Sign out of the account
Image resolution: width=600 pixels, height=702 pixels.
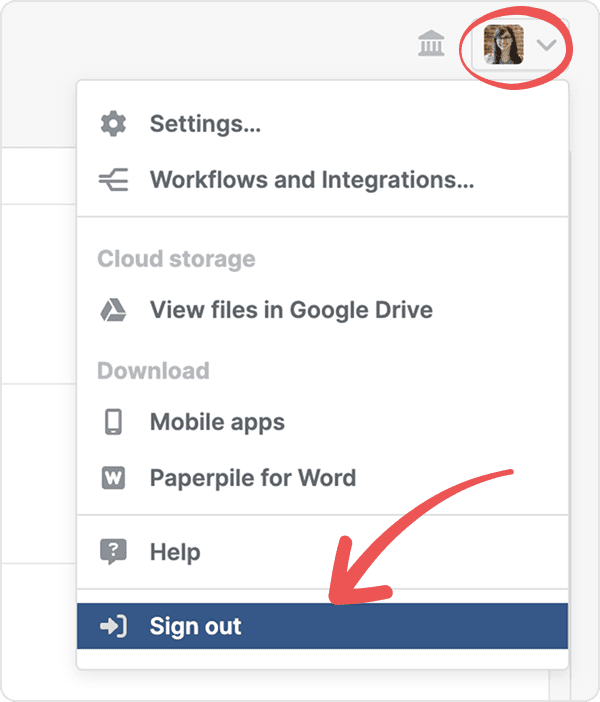[x=196, y=627]
